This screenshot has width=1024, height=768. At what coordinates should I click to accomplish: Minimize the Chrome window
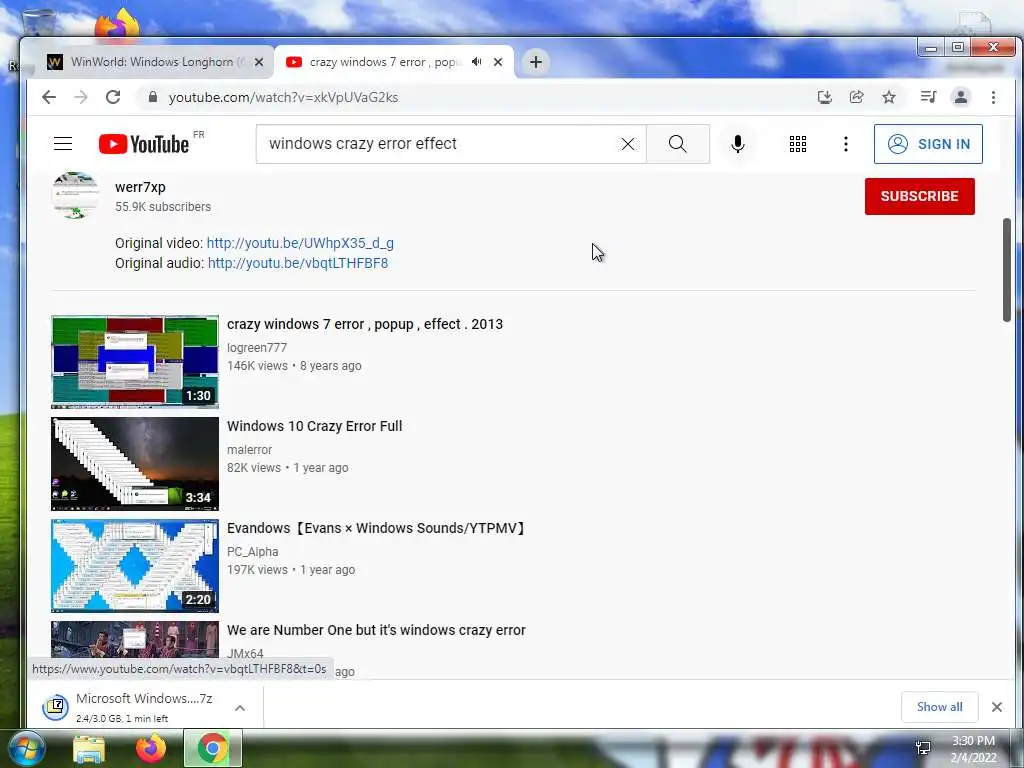[x=931, y=48]
